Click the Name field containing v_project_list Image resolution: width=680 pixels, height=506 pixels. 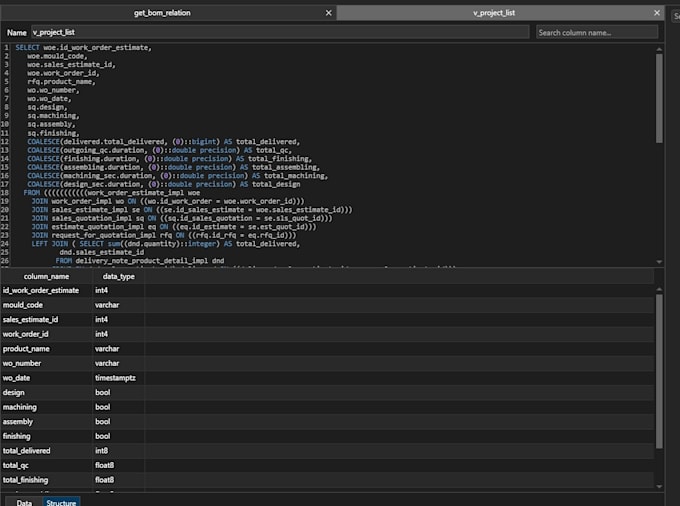(x=280, y=32)
